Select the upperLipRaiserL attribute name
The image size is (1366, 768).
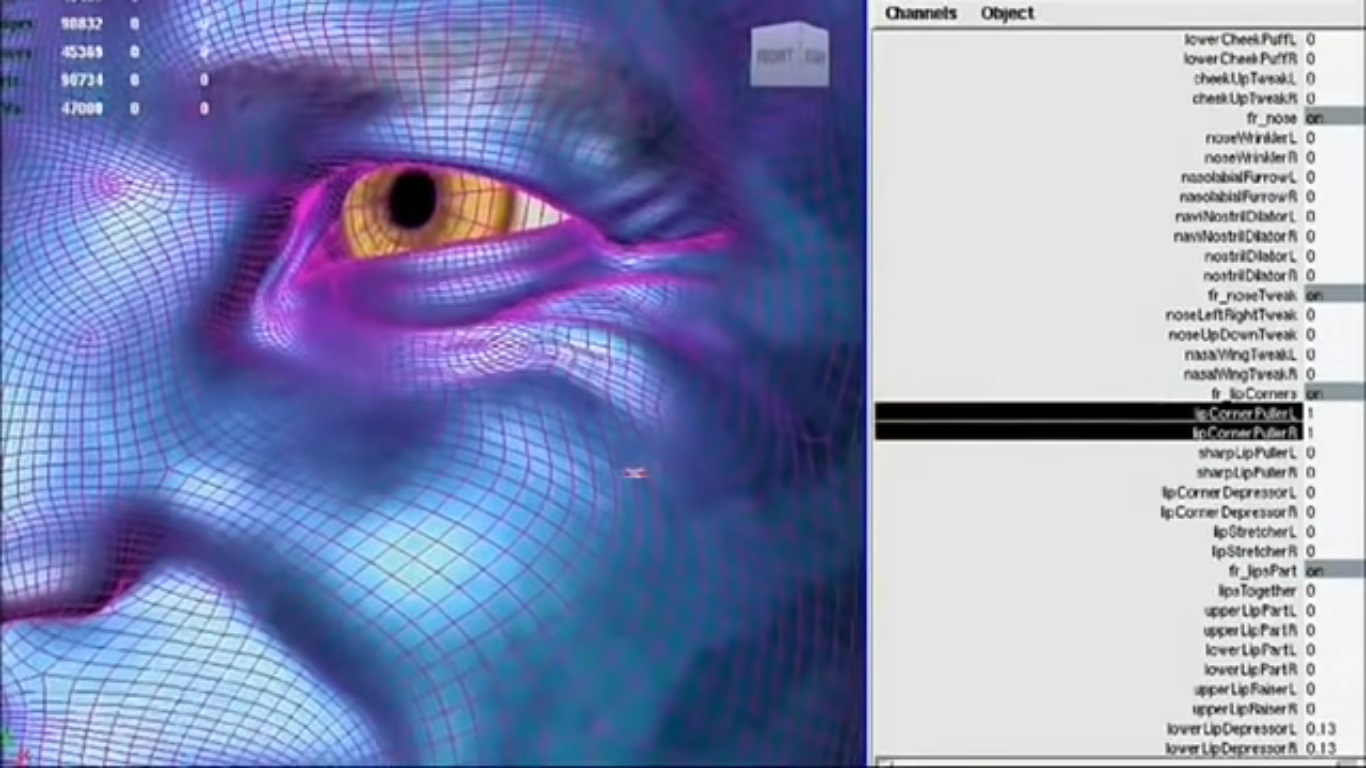pos(1244,689)
